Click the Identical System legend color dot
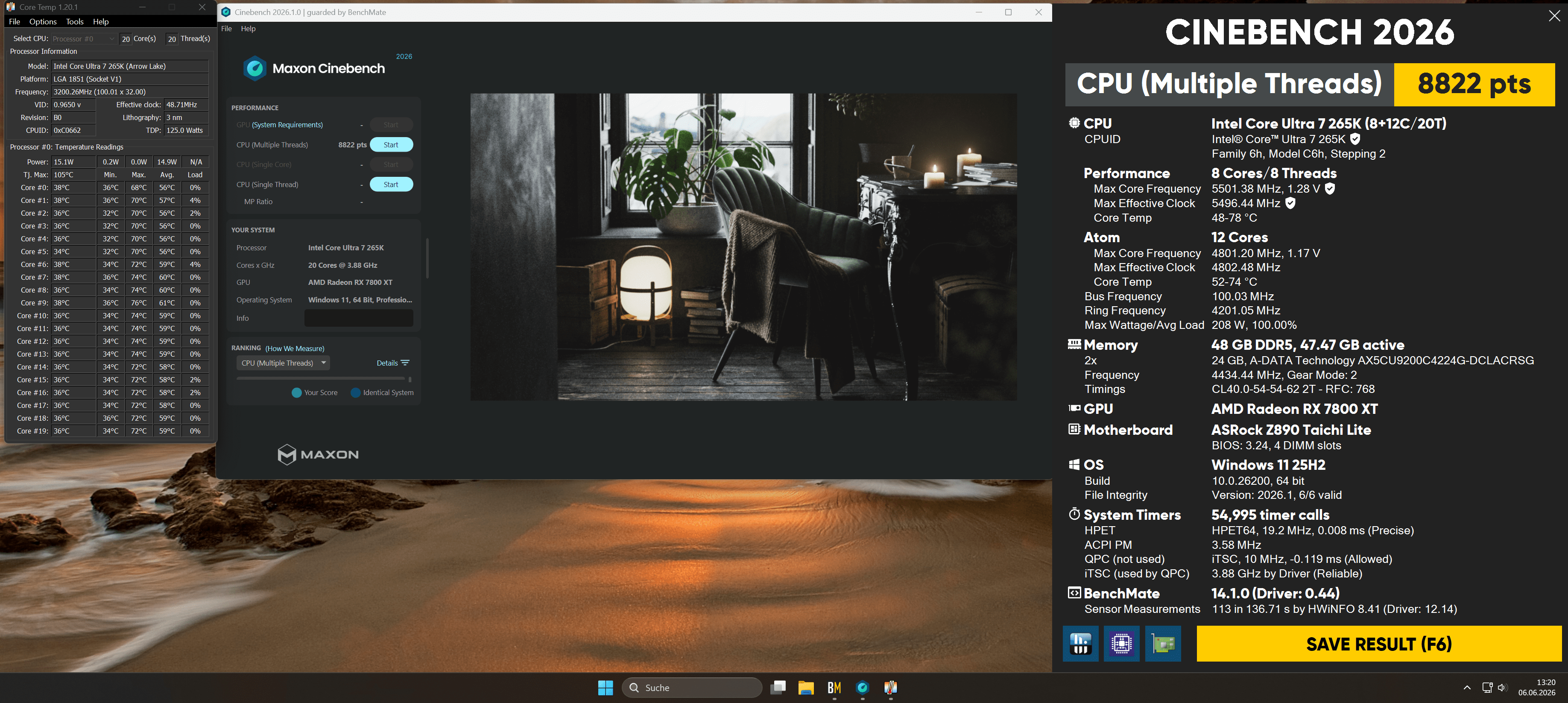The height and width of the screenshot is (703, 1568). point(355,393)
